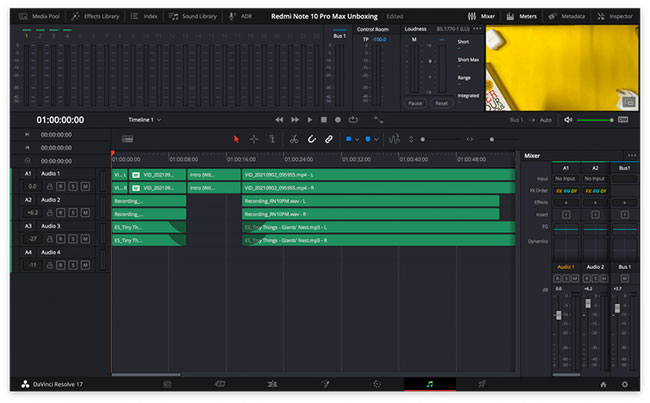Viewport: 650px width, 403px height.
Task: Open the Sound Library panel
Action: click(x=193, y=17)
